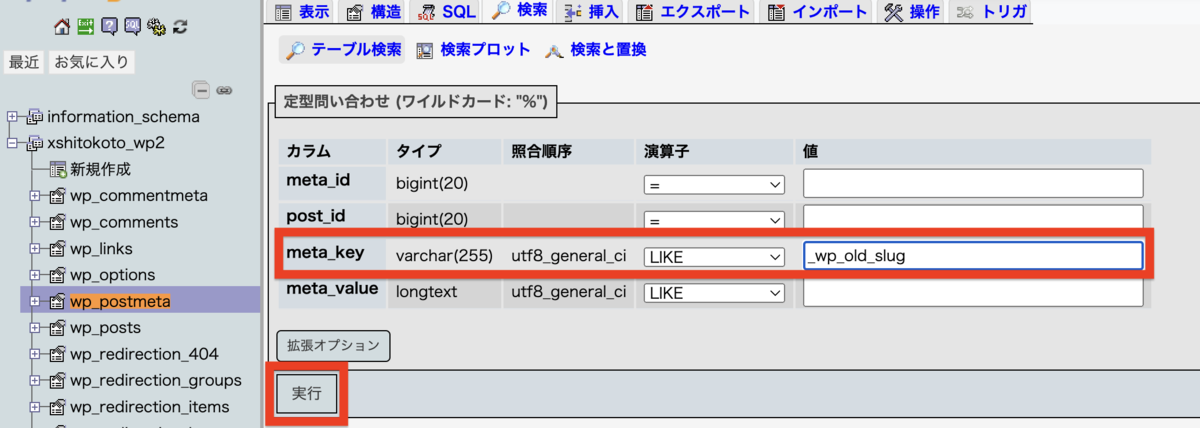Image resolution: width=1200 pixels, height=428 pixels.
Task: Expand the wp_options table node
Action: point(35,274)
